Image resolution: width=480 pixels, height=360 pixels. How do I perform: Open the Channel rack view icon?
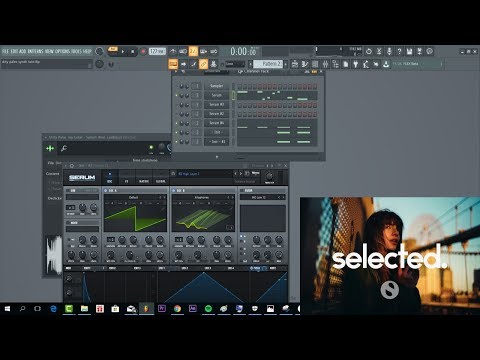point(315,64)
